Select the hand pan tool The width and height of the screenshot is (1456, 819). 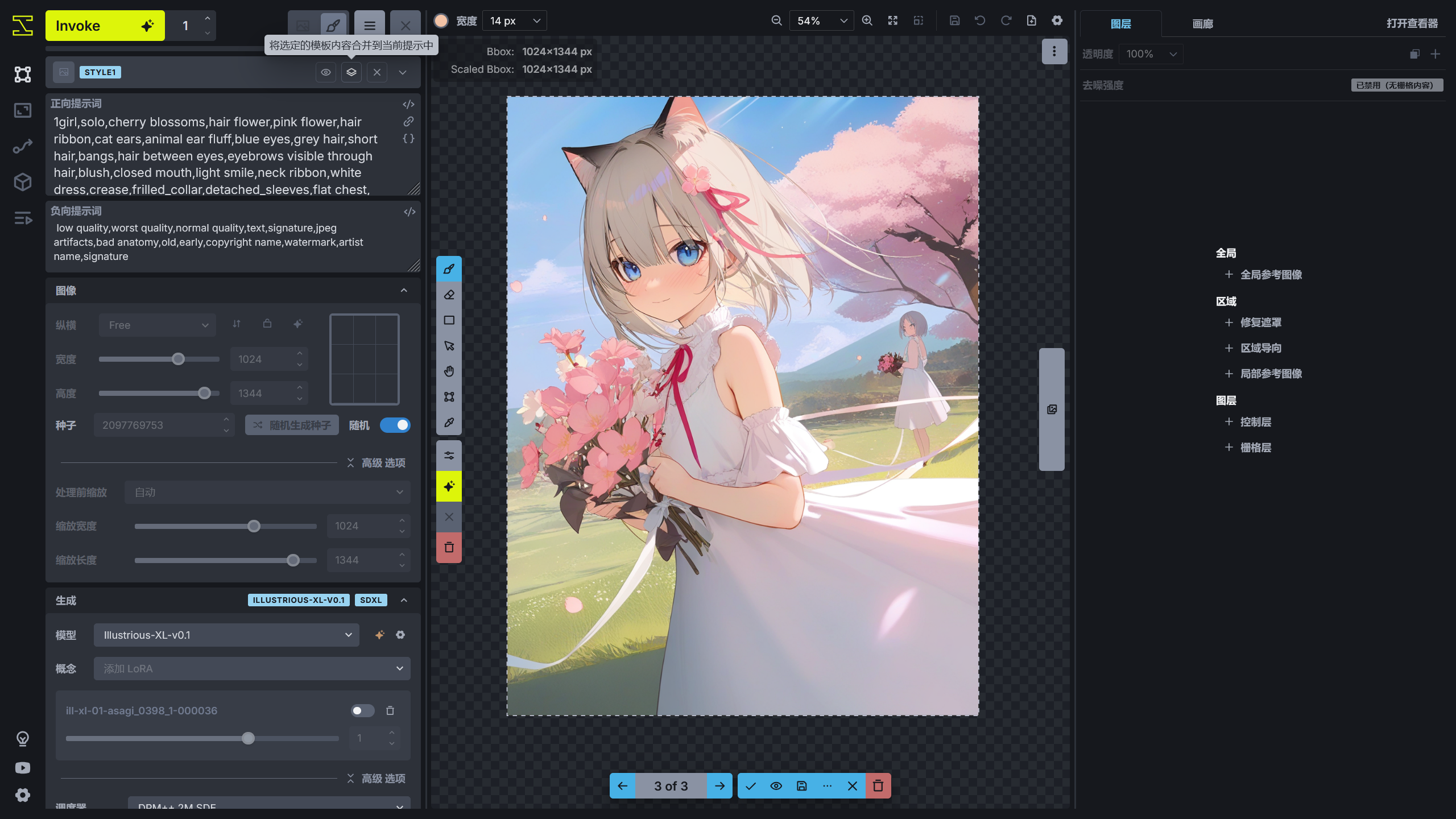click(449, 371)
